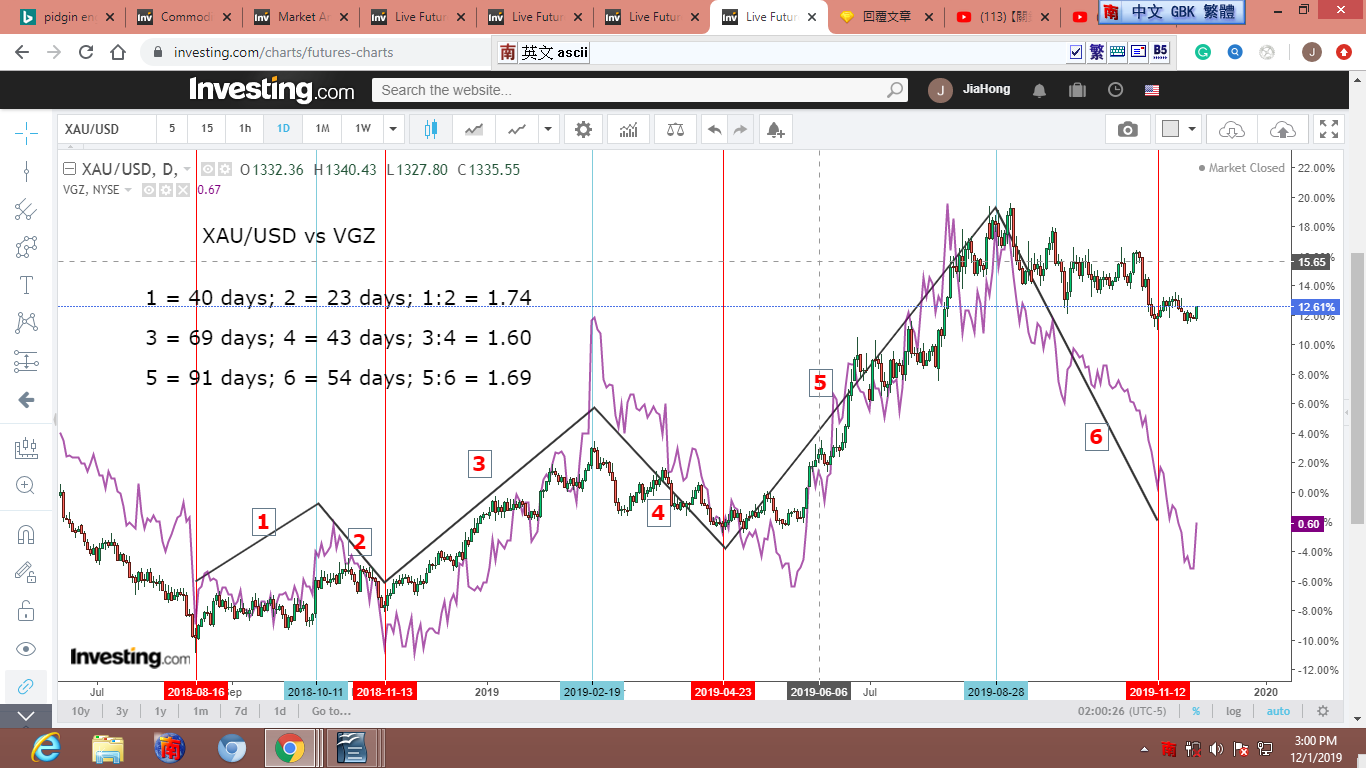The image size is (1366, 768).
Task: Create an alert with the bell icon
Action: click(x=774, y=129)
